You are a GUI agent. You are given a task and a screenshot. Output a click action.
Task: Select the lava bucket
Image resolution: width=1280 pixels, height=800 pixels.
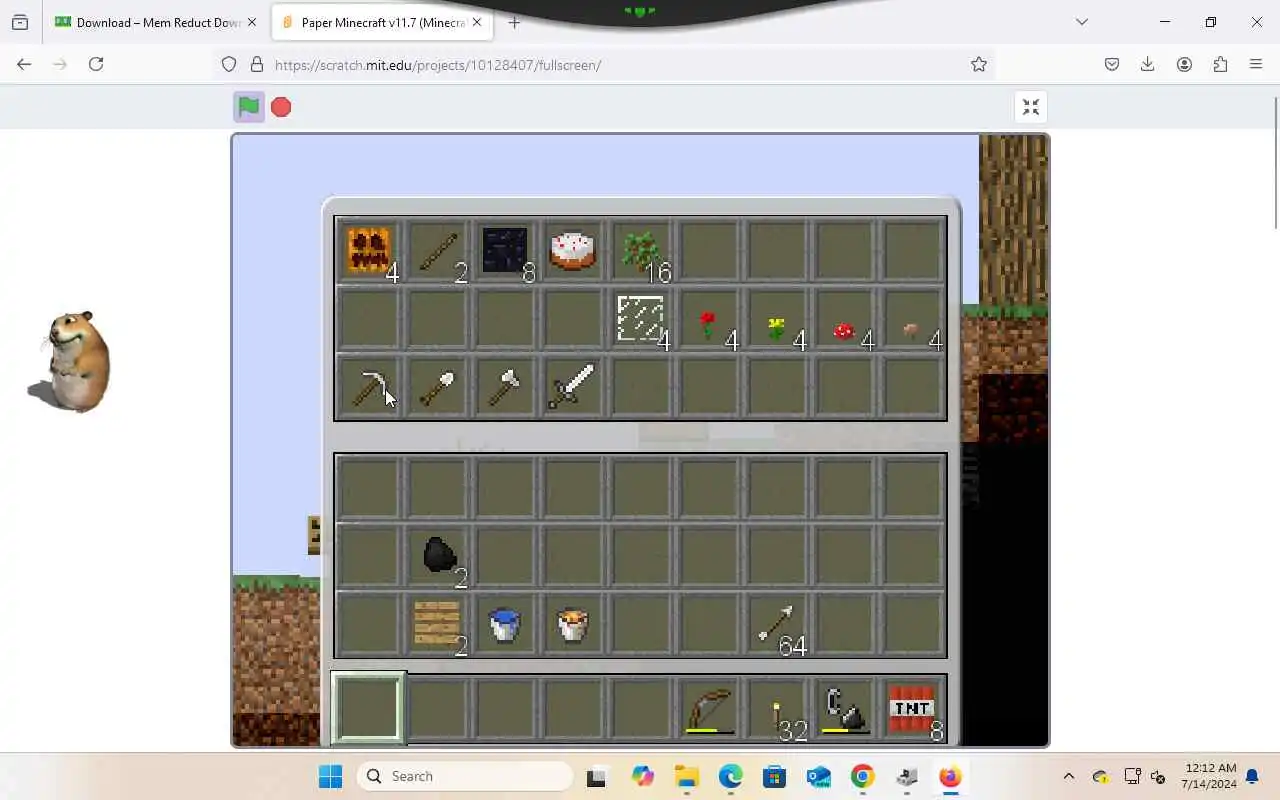click(x=573, y=624)
